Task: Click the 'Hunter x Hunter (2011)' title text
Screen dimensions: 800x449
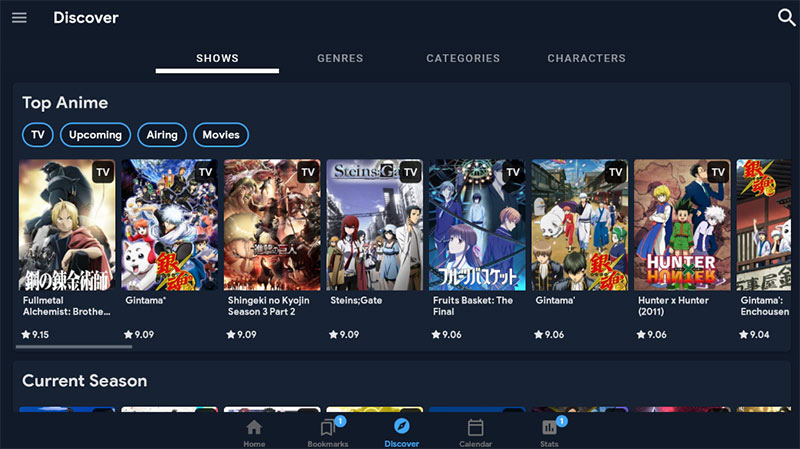Action: pyautogui.click(x=673, y=306)
